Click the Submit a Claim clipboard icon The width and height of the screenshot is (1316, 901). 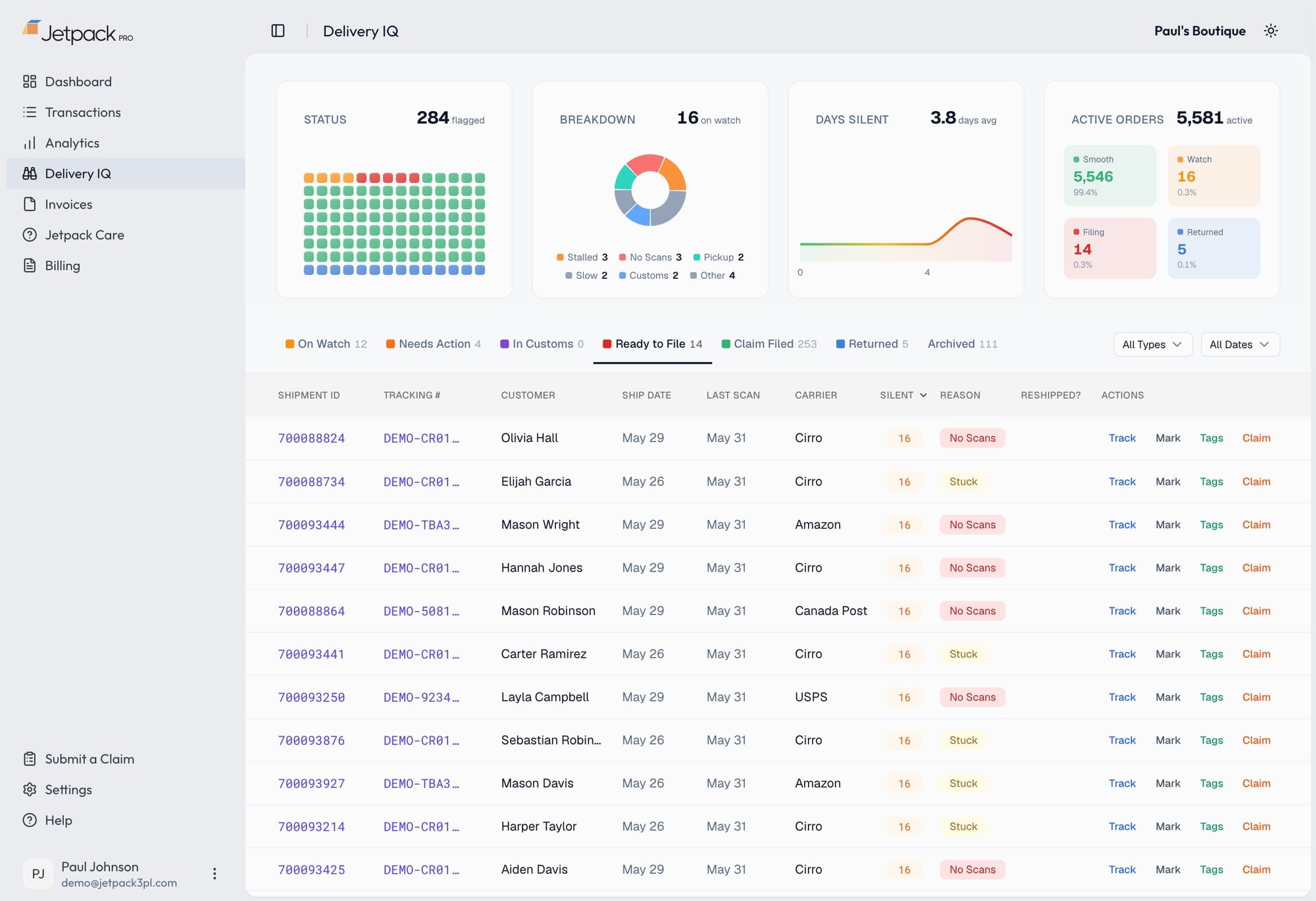pos(30,759)
